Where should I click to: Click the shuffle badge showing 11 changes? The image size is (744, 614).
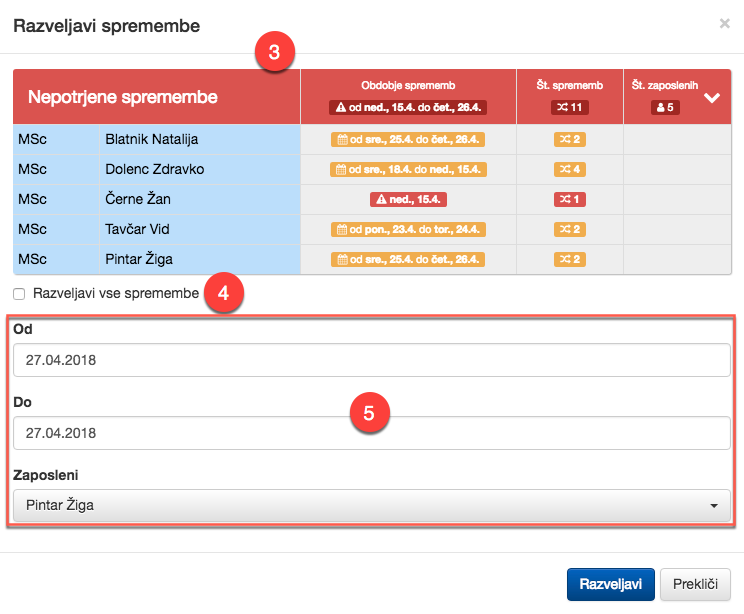[x=569, y=107]
